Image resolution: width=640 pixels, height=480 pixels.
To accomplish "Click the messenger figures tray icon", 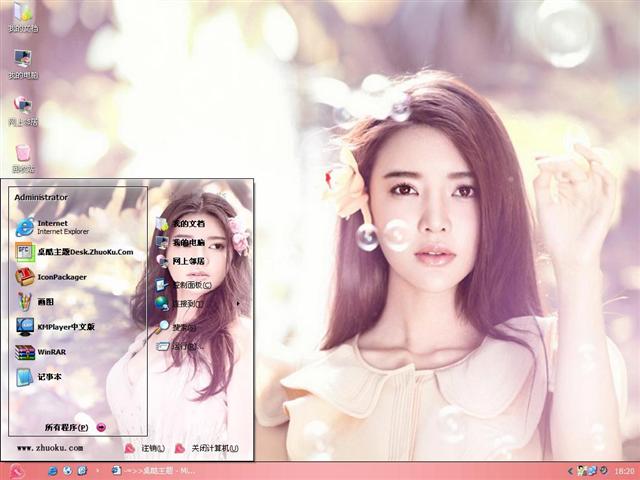I will click(581, 471).
